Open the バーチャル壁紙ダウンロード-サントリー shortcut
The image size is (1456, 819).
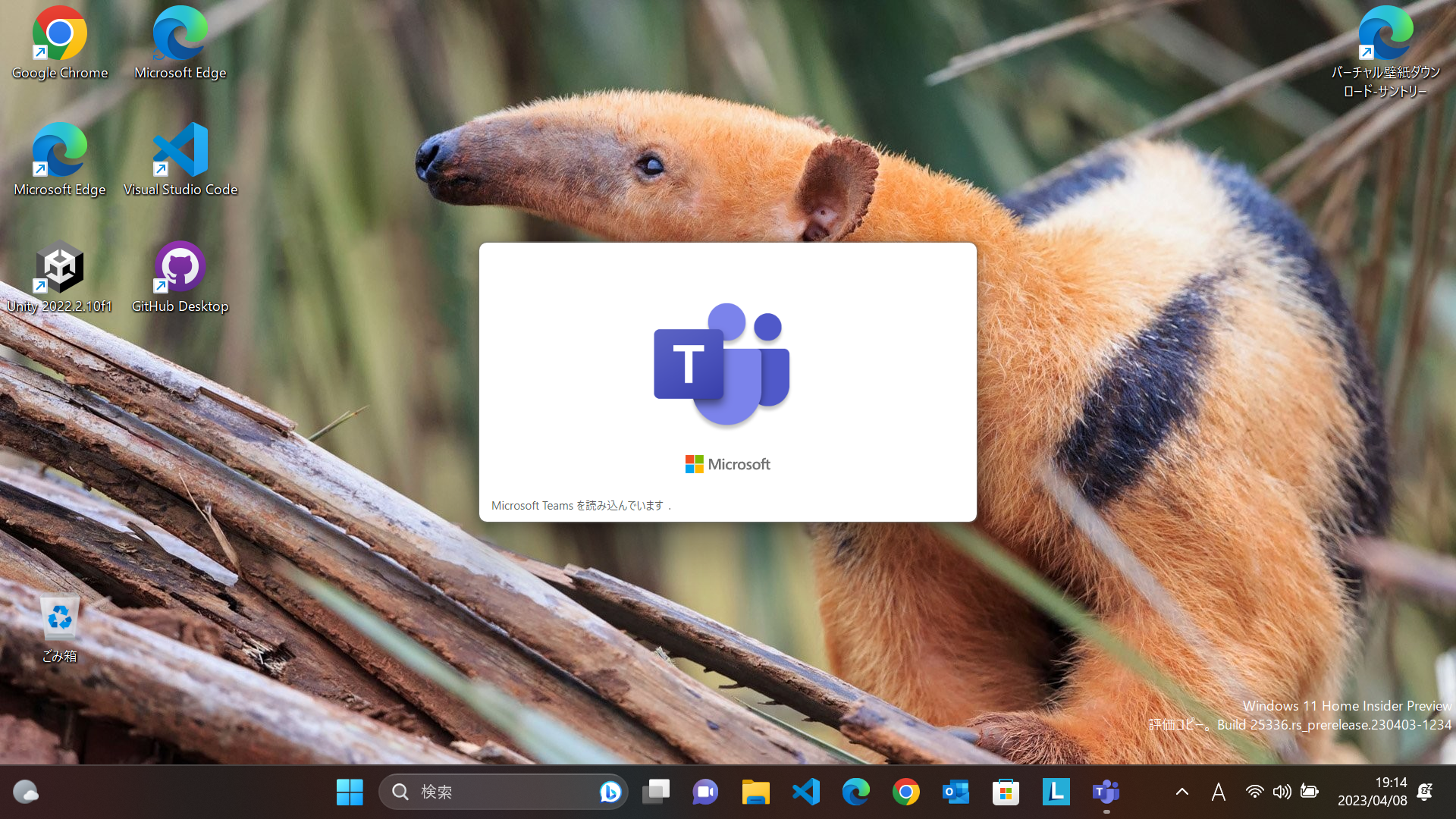click(1385, 52)
